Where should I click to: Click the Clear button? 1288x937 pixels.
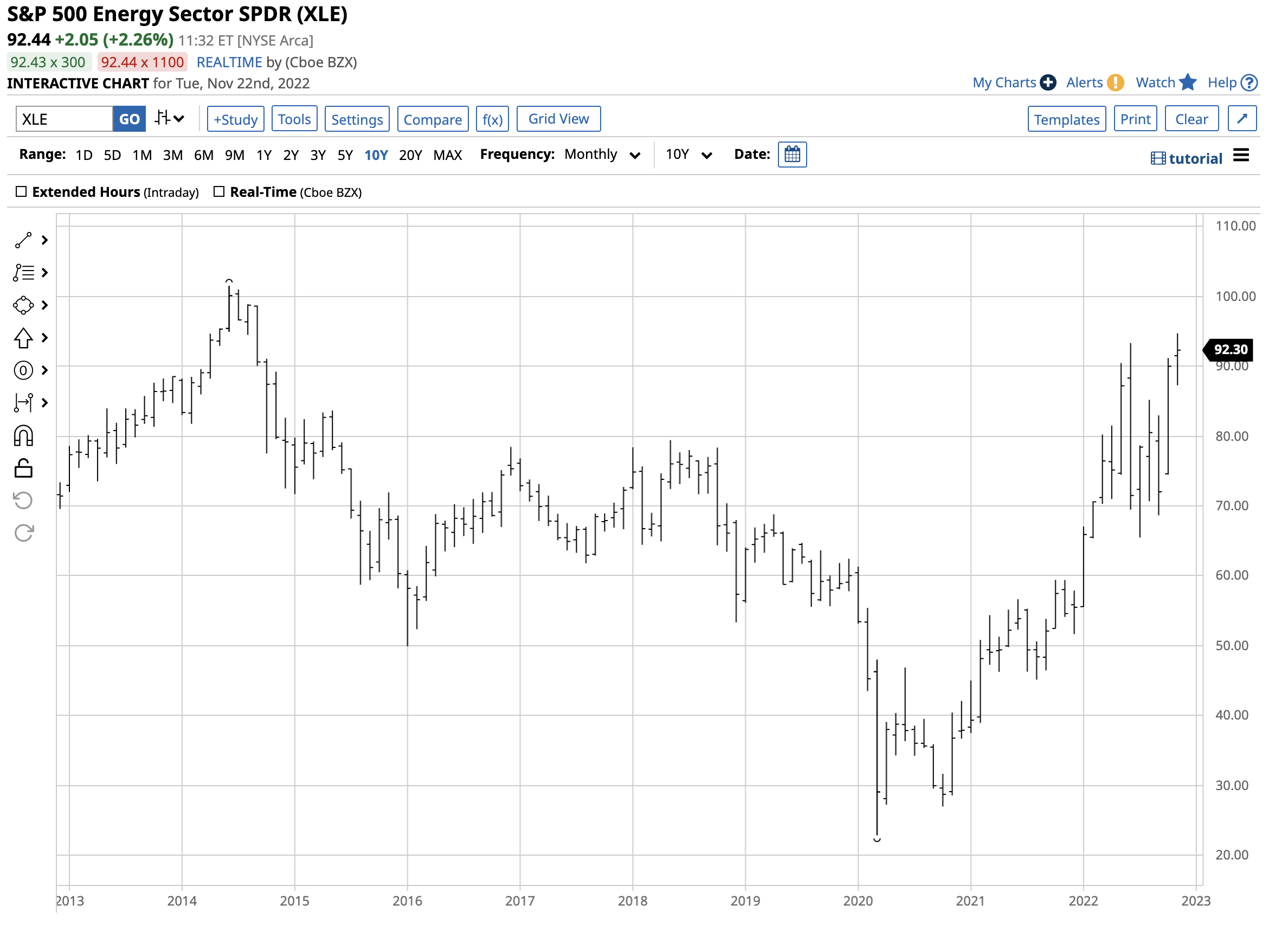point(1192,119)
